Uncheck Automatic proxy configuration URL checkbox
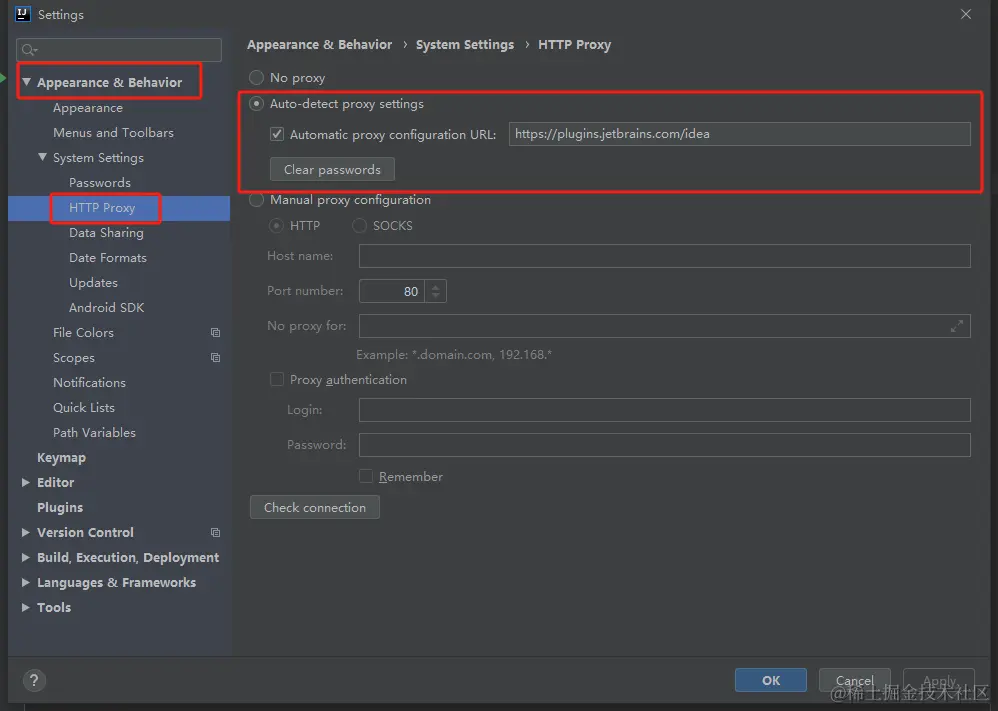The width and height of the screenshot is (998, 711). click(277, 134)
